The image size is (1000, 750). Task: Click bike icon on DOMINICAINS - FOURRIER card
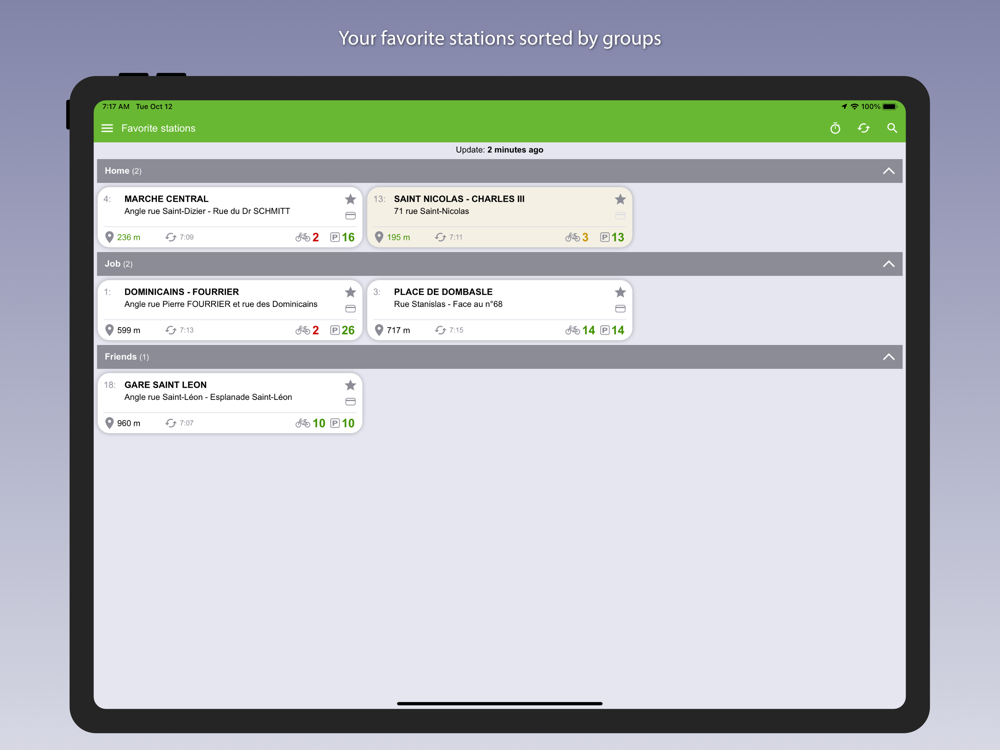pyautogui.click(x=302, y=330)
